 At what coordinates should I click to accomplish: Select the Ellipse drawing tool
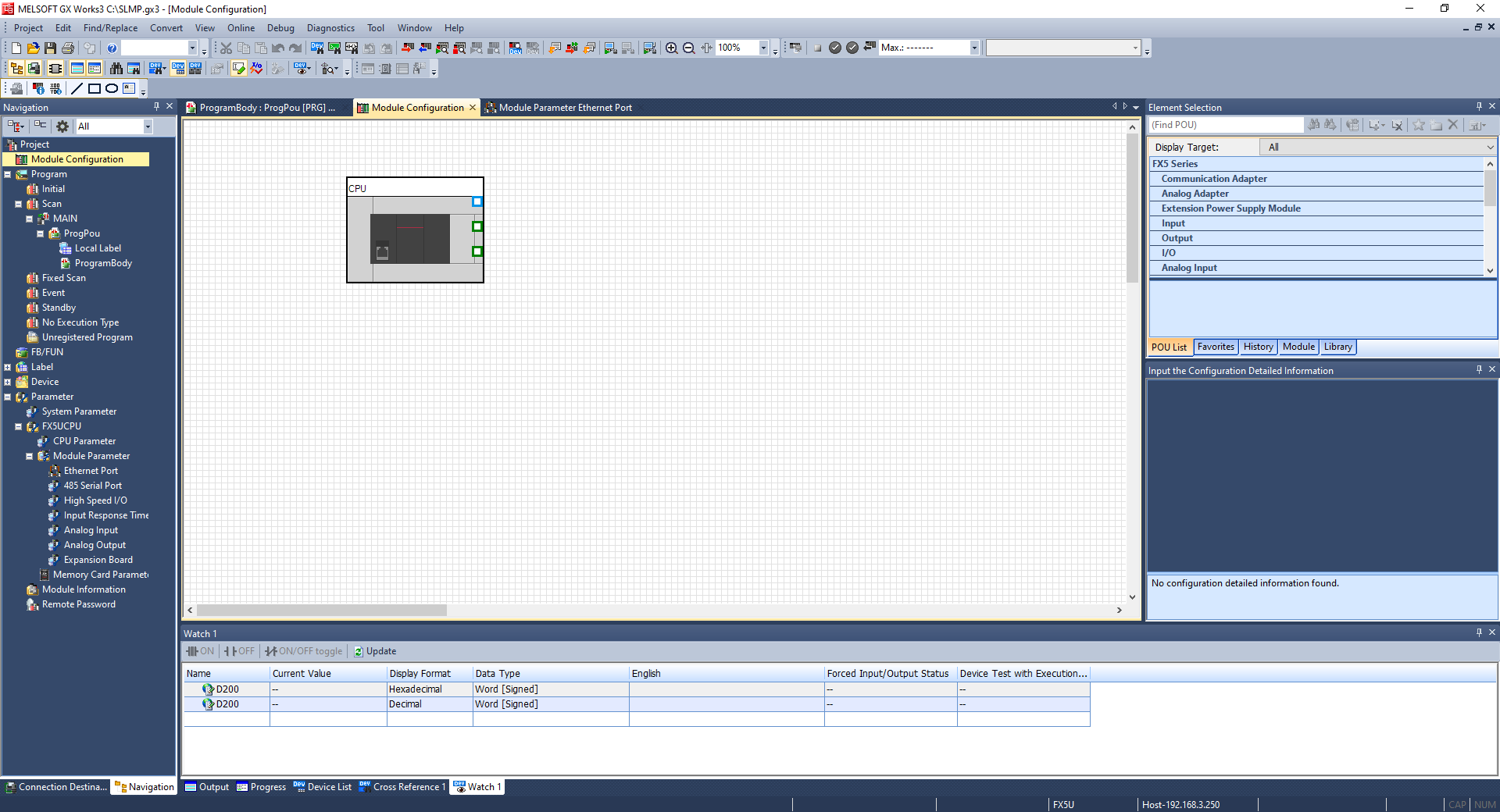(x=112, y=88)
